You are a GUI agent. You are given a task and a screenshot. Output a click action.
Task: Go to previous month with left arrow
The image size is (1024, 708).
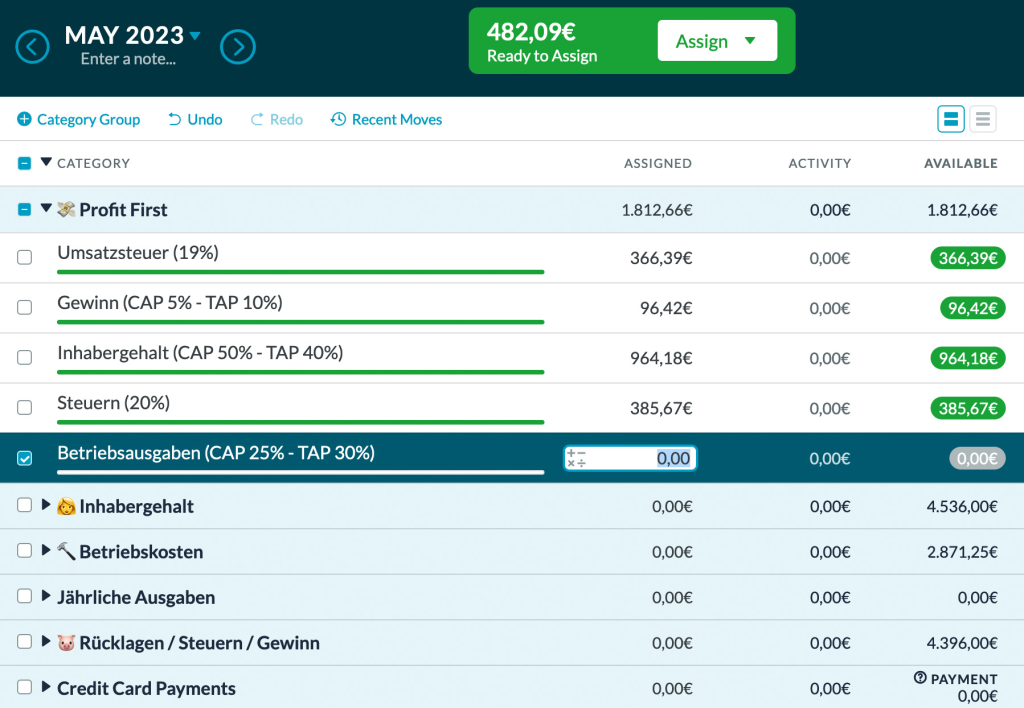pyautogui.click(x=33, y=46)
